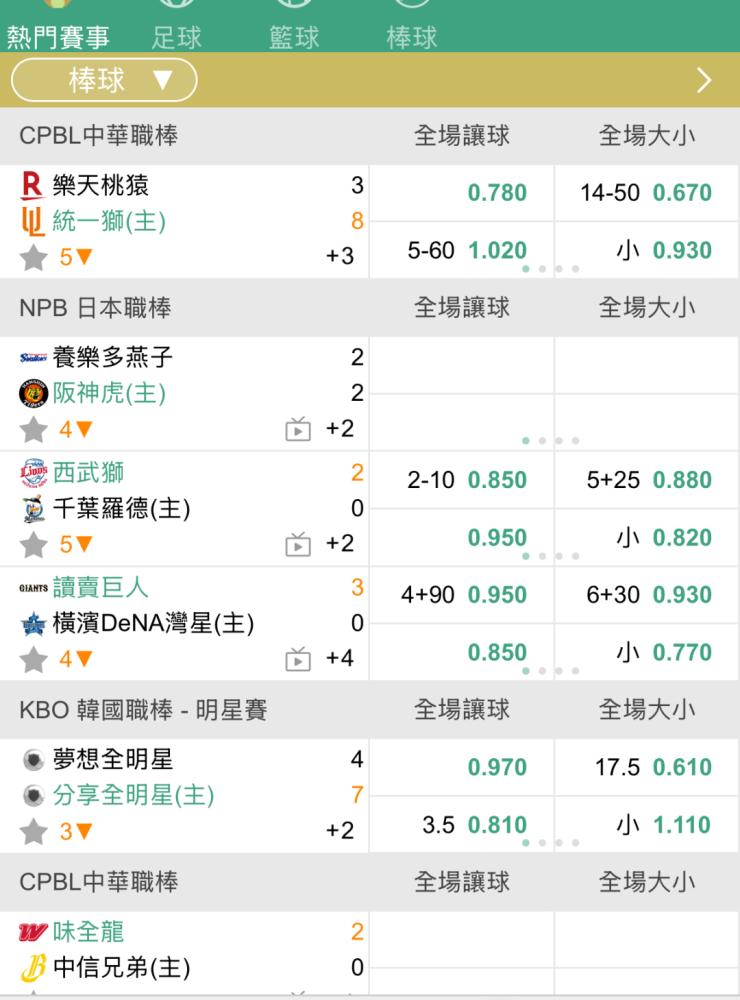Select 西武獅 handicap odds 0.850
The image size is (740, 1000).
click(497, 480)
